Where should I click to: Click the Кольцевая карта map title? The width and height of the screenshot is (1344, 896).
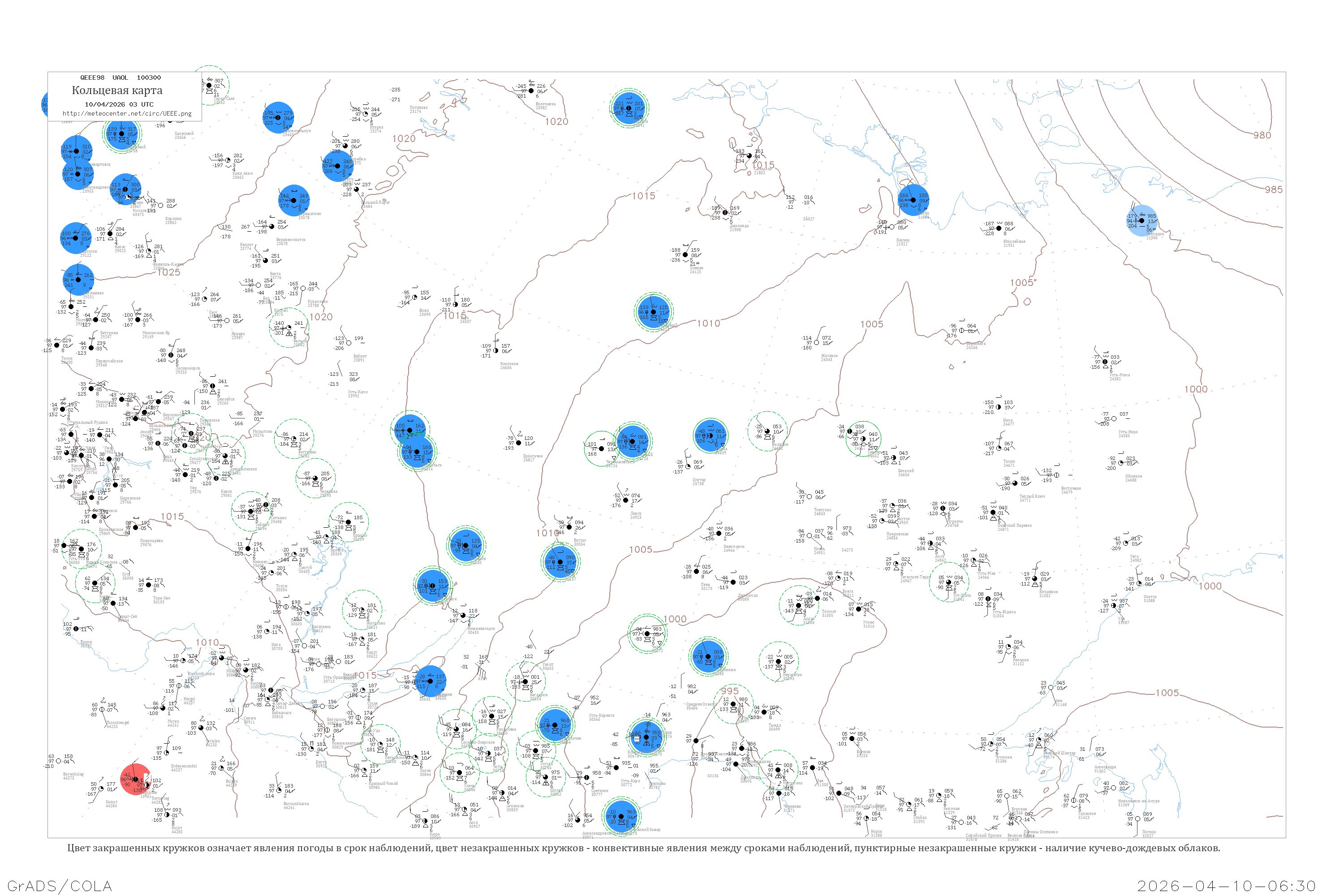117,90
